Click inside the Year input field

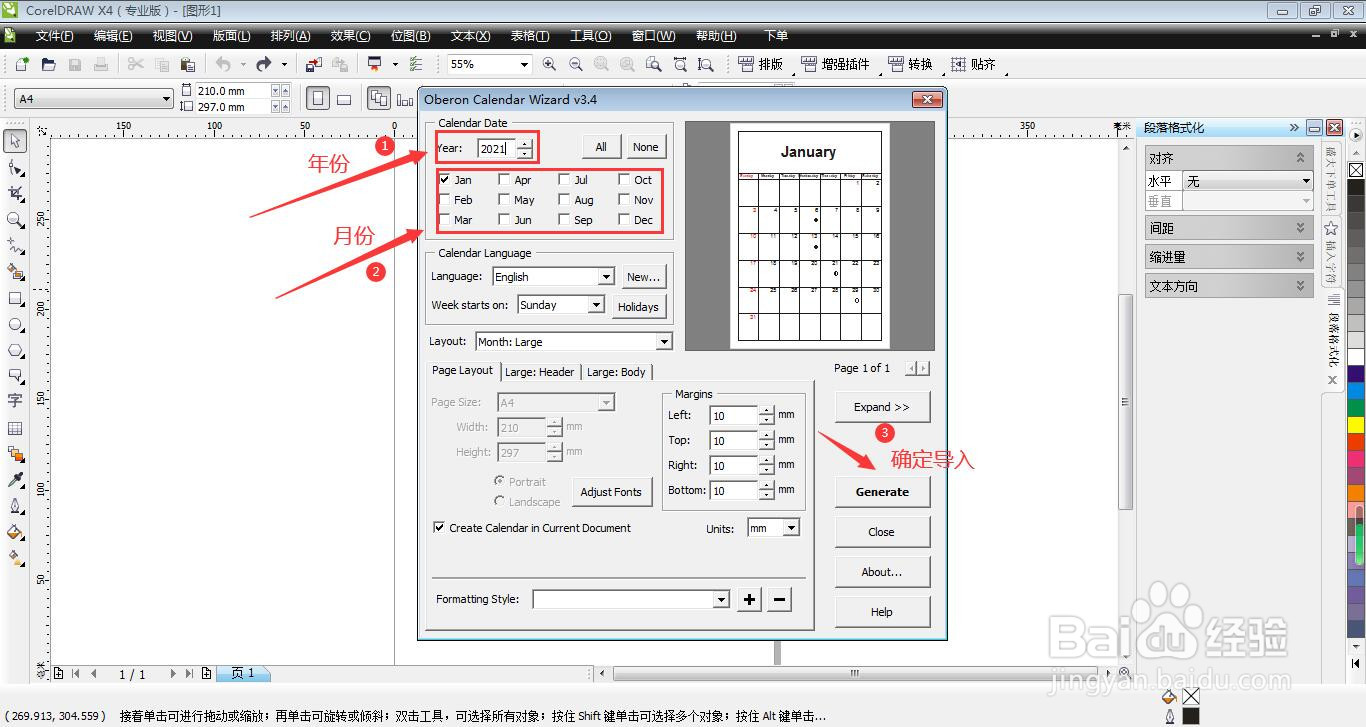click(x=495, y=147)
